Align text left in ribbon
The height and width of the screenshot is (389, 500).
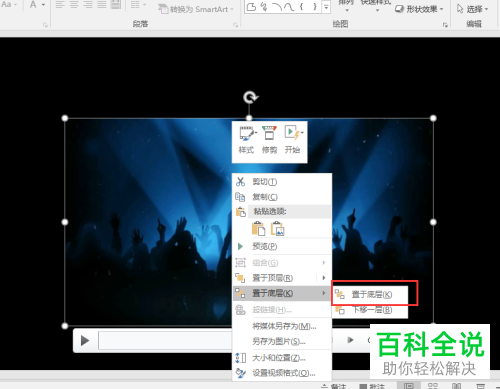[60, 4]
